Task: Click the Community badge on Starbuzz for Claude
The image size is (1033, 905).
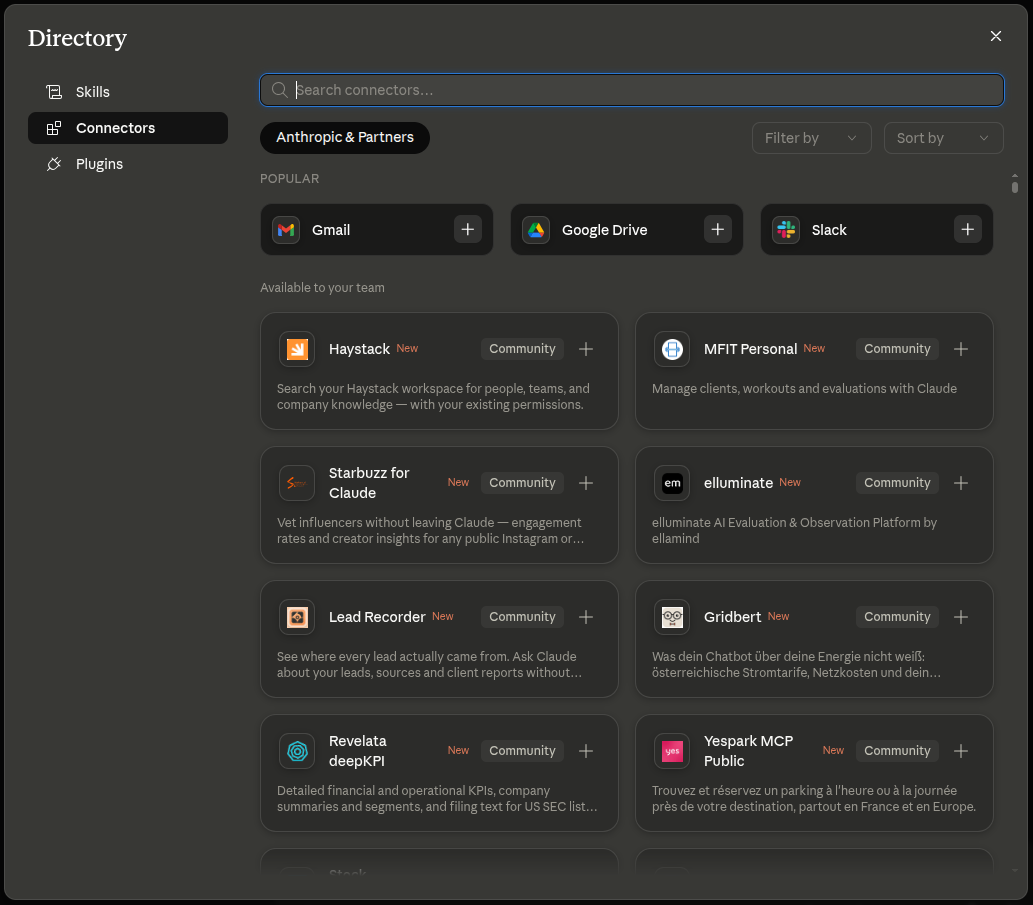Action: pyautogui.click(x=522, y=483)
